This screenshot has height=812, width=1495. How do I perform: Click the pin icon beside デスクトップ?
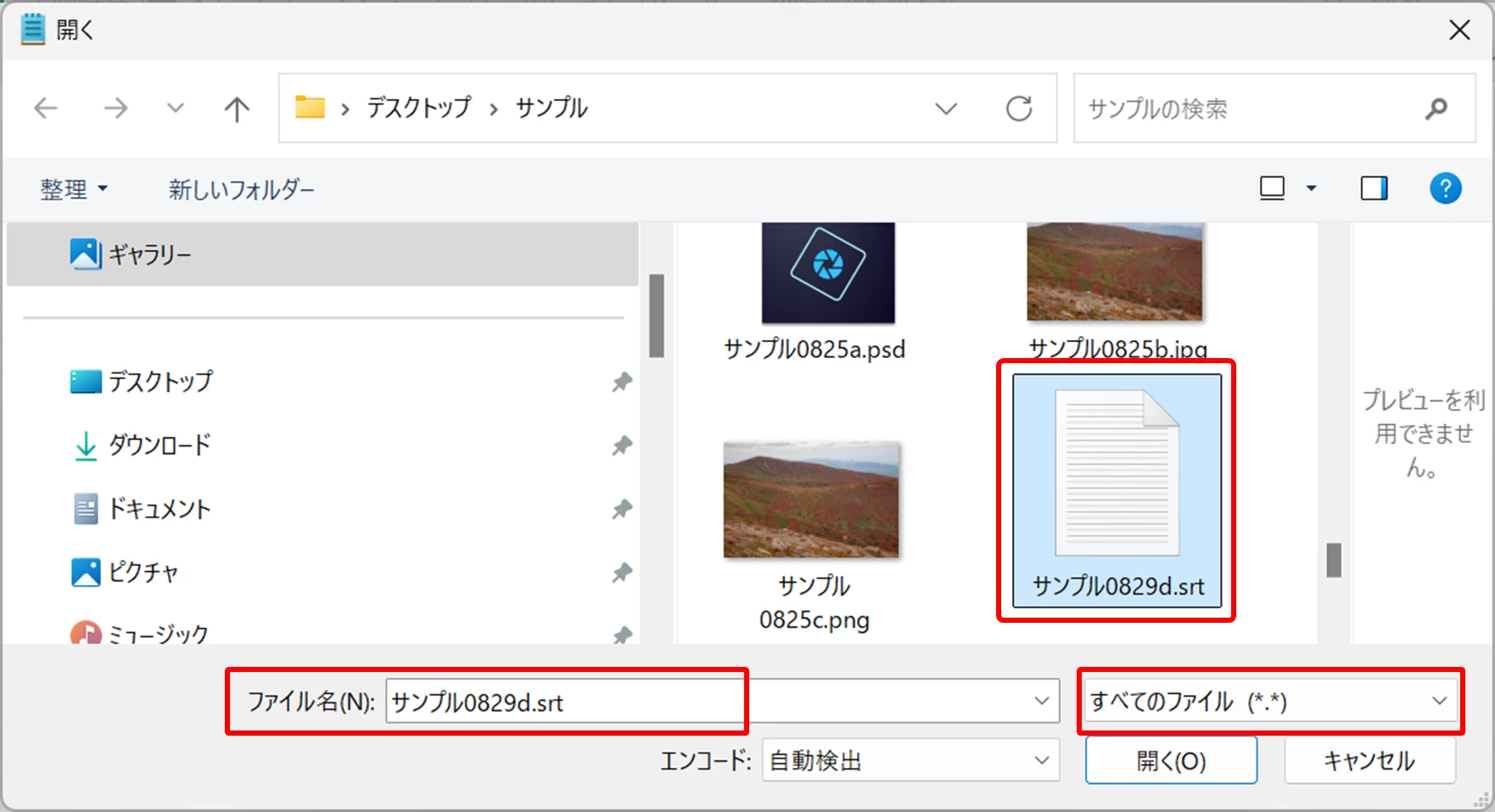click(x=622, y=382)
